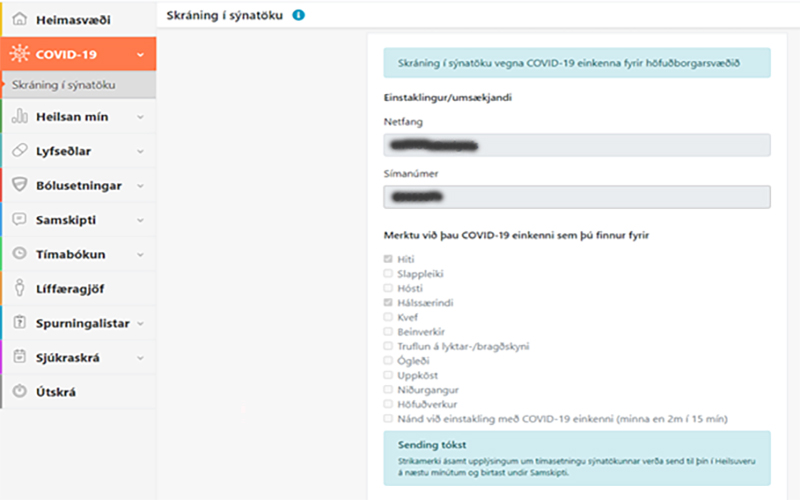
Task: Click the Samskipti chat bubble icon
Action: 19,219
